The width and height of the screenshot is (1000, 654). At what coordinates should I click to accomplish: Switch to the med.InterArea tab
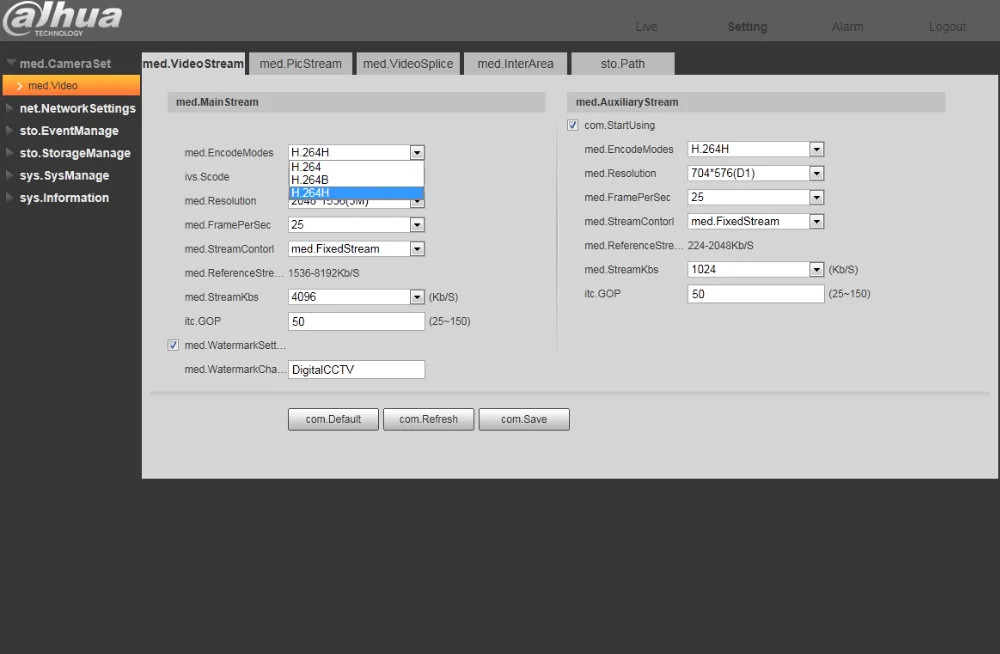[515, 63]
